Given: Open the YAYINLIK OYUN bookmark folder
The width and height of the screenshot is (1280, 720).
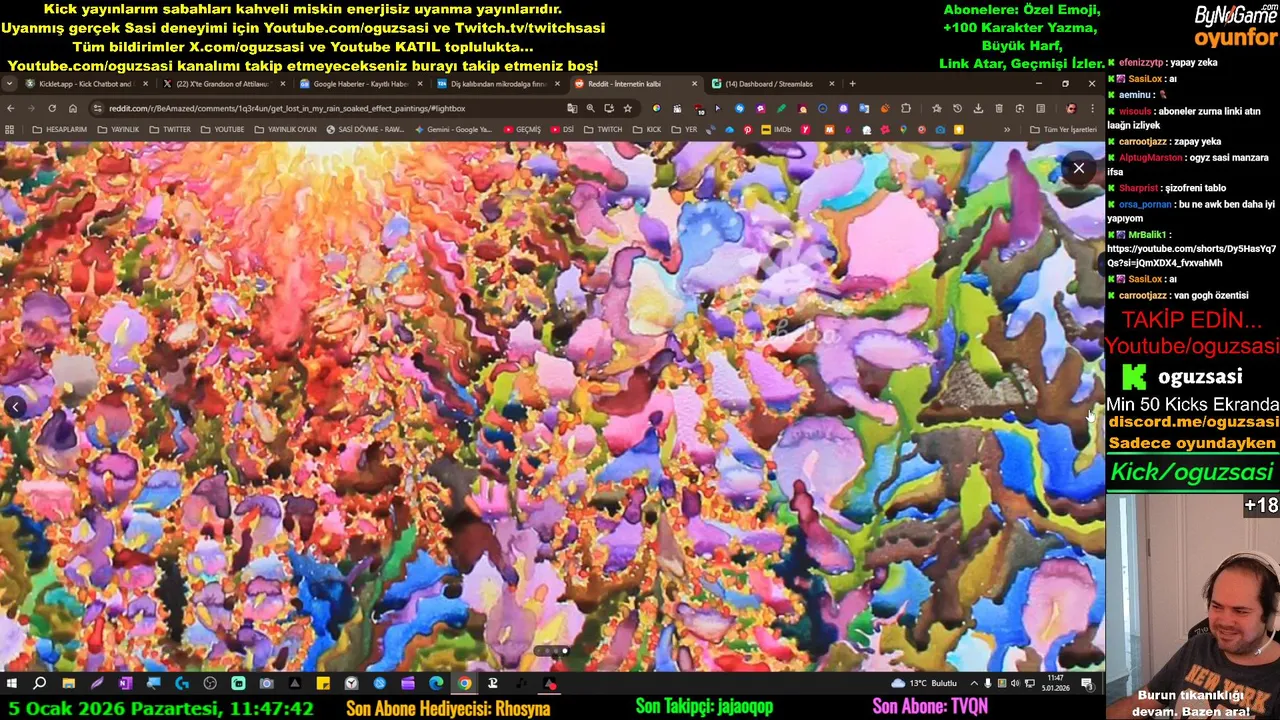Looking at the screenshot, I should (x=285, y=130).
